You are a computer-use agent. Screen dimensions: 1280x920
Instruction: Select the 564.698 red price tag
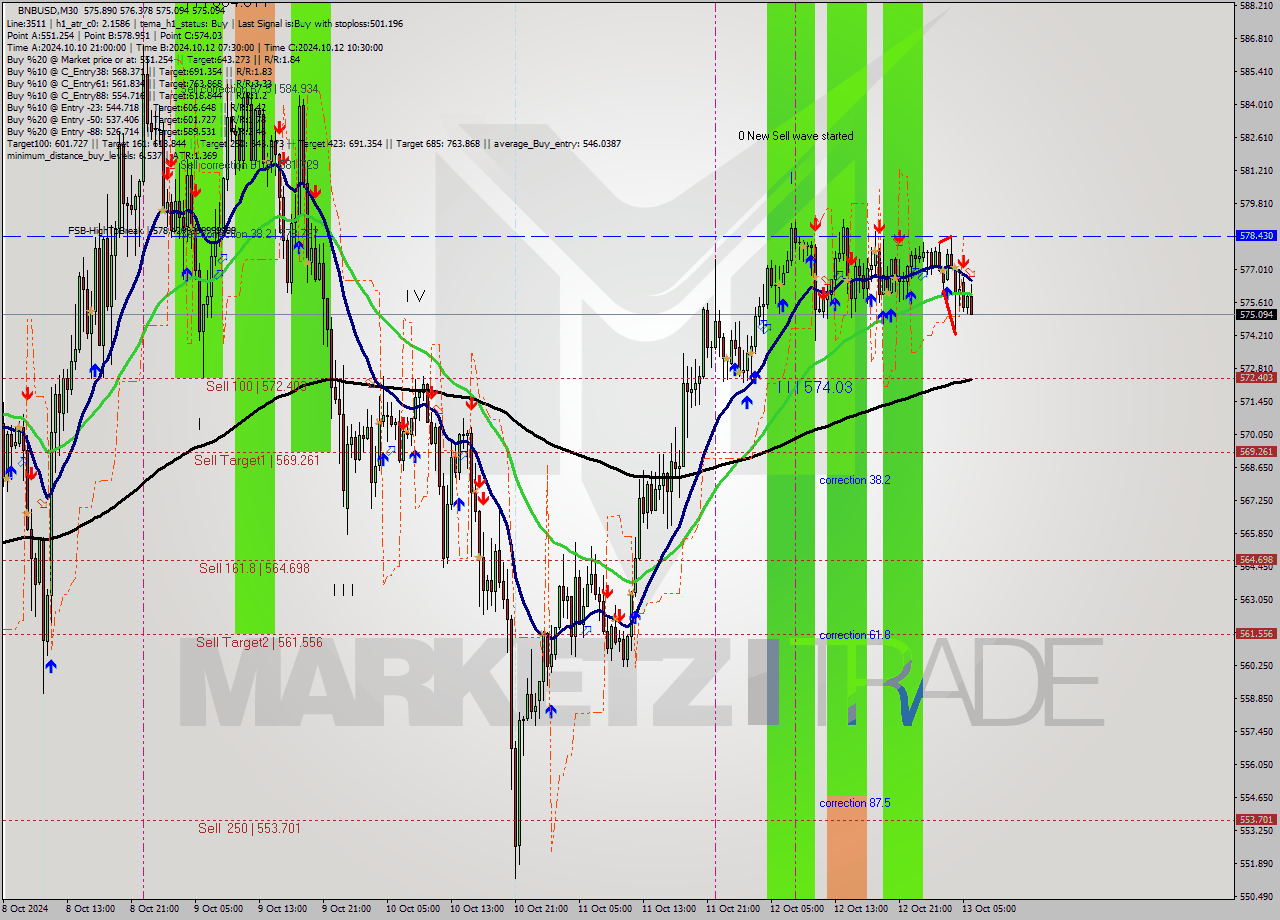coord(1256,559)
